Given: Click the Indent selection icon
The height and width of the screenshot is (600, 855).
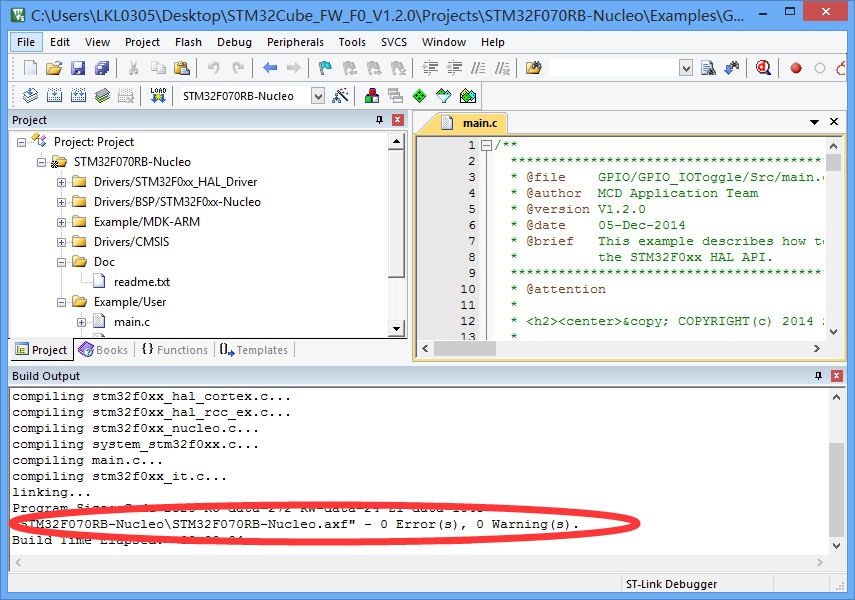Looking at the screenshot, I should (430, 68).
